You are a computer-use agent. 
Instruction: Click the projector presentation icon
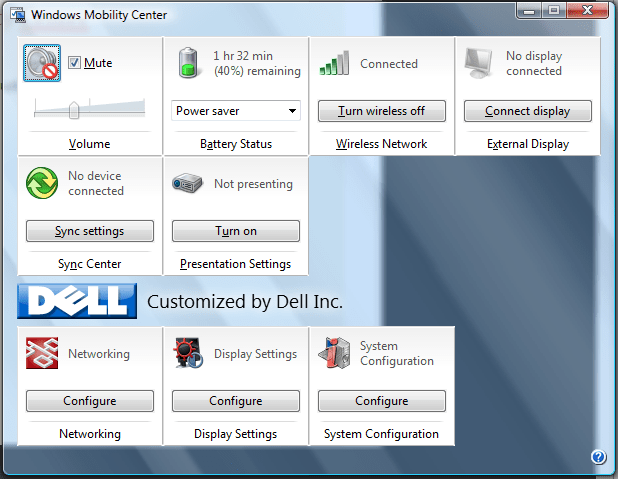pos(188,184)
